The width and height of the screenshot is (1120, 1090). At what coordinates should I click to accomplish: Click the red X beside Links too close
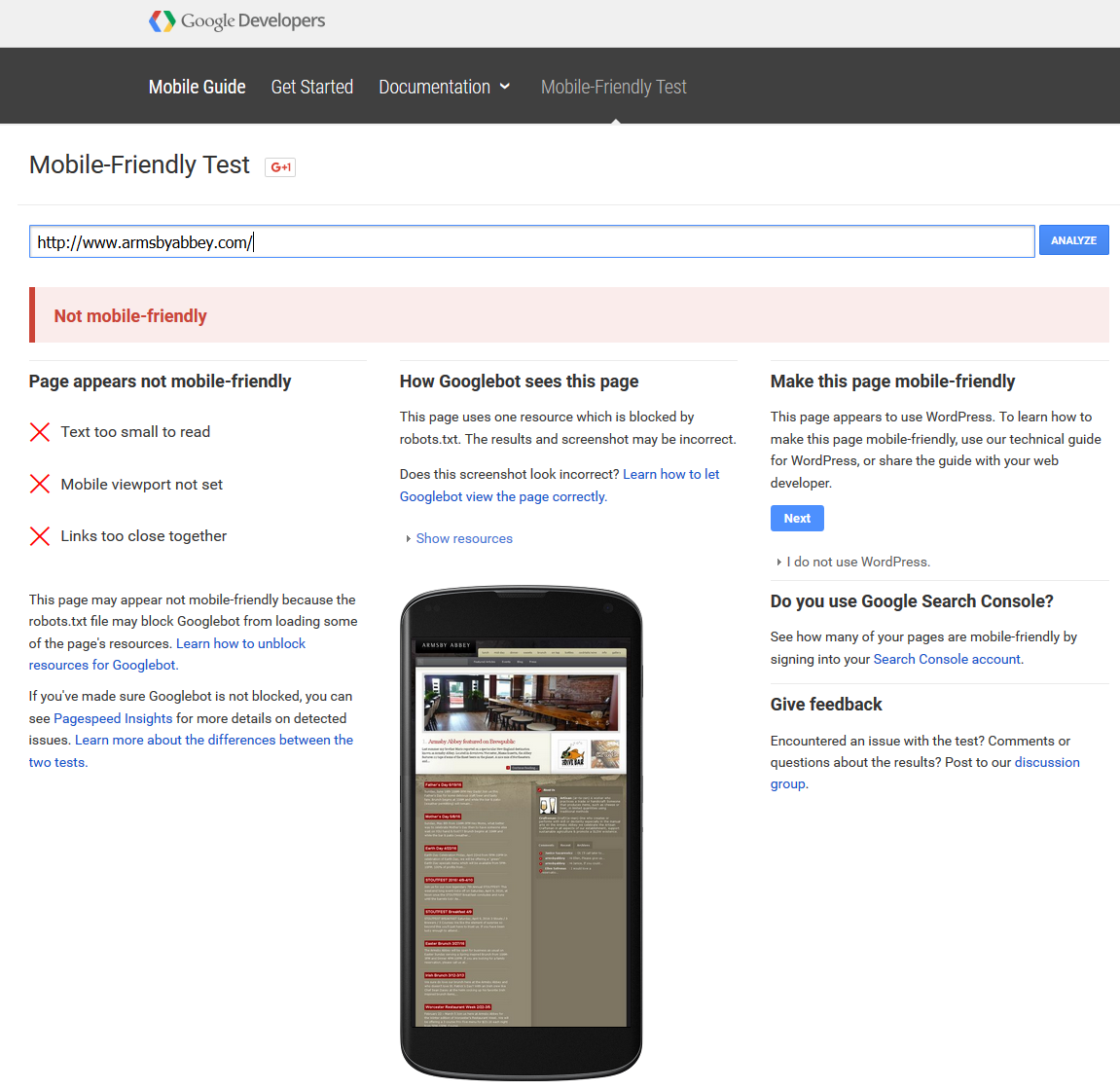(x=40, y=536)
